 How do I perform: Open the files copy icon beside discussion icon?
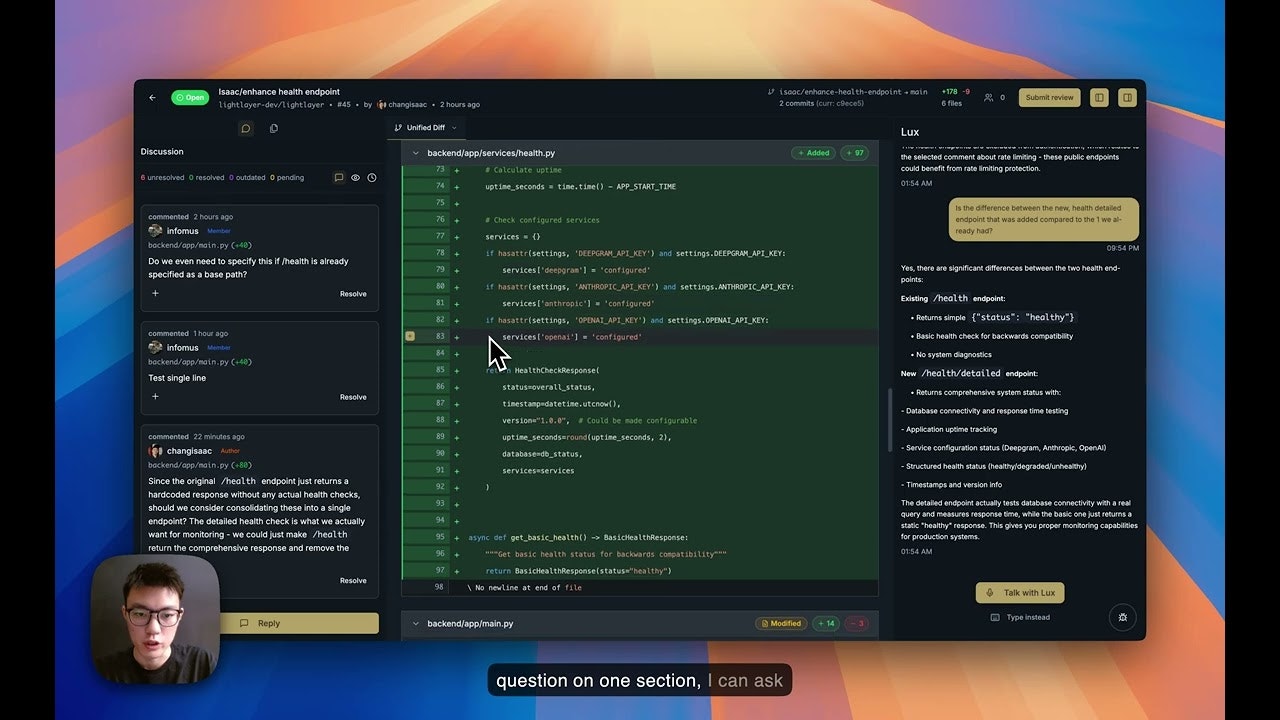pos(274,128)
